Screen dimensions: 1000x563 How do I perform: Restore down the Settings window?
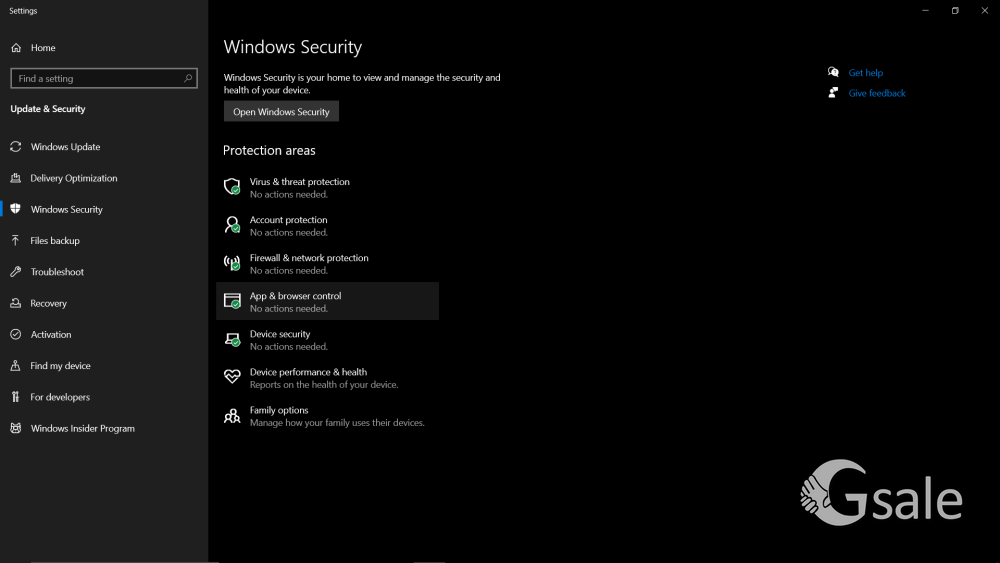click(x=955, y=10)
